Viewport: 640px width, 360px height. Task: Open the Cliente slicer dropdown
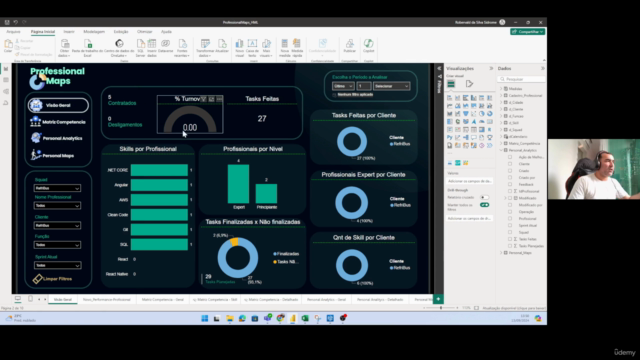57,225
